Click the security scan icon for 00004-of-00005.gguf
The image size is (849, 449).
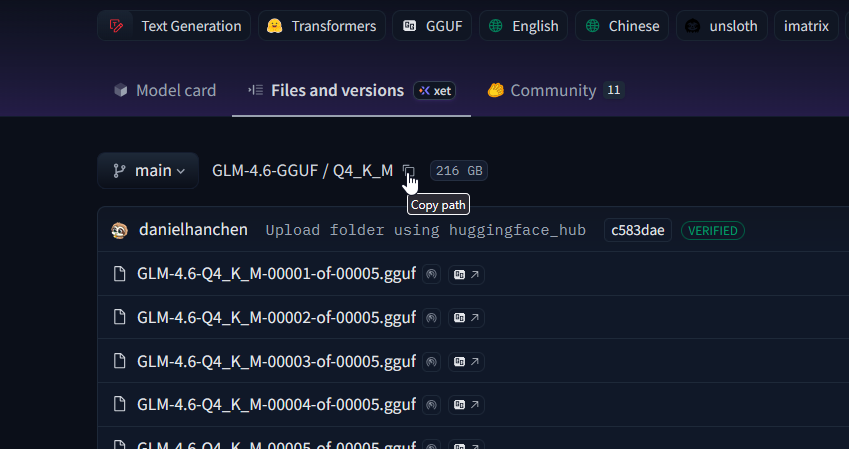coord(431,405)
